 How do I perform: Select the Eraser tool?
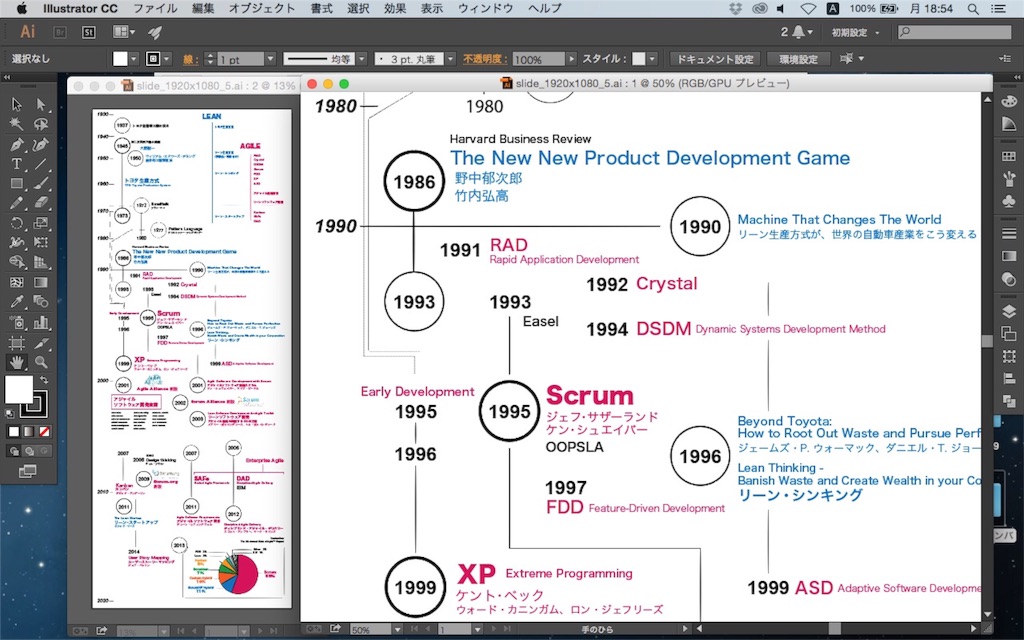tap(41, 203)
